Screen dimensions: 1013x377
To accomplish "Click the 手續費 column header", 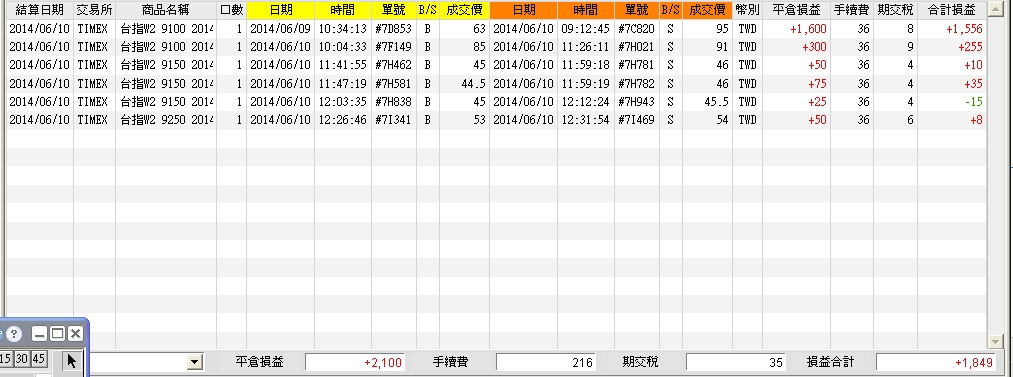I will (x=851, y=10).
